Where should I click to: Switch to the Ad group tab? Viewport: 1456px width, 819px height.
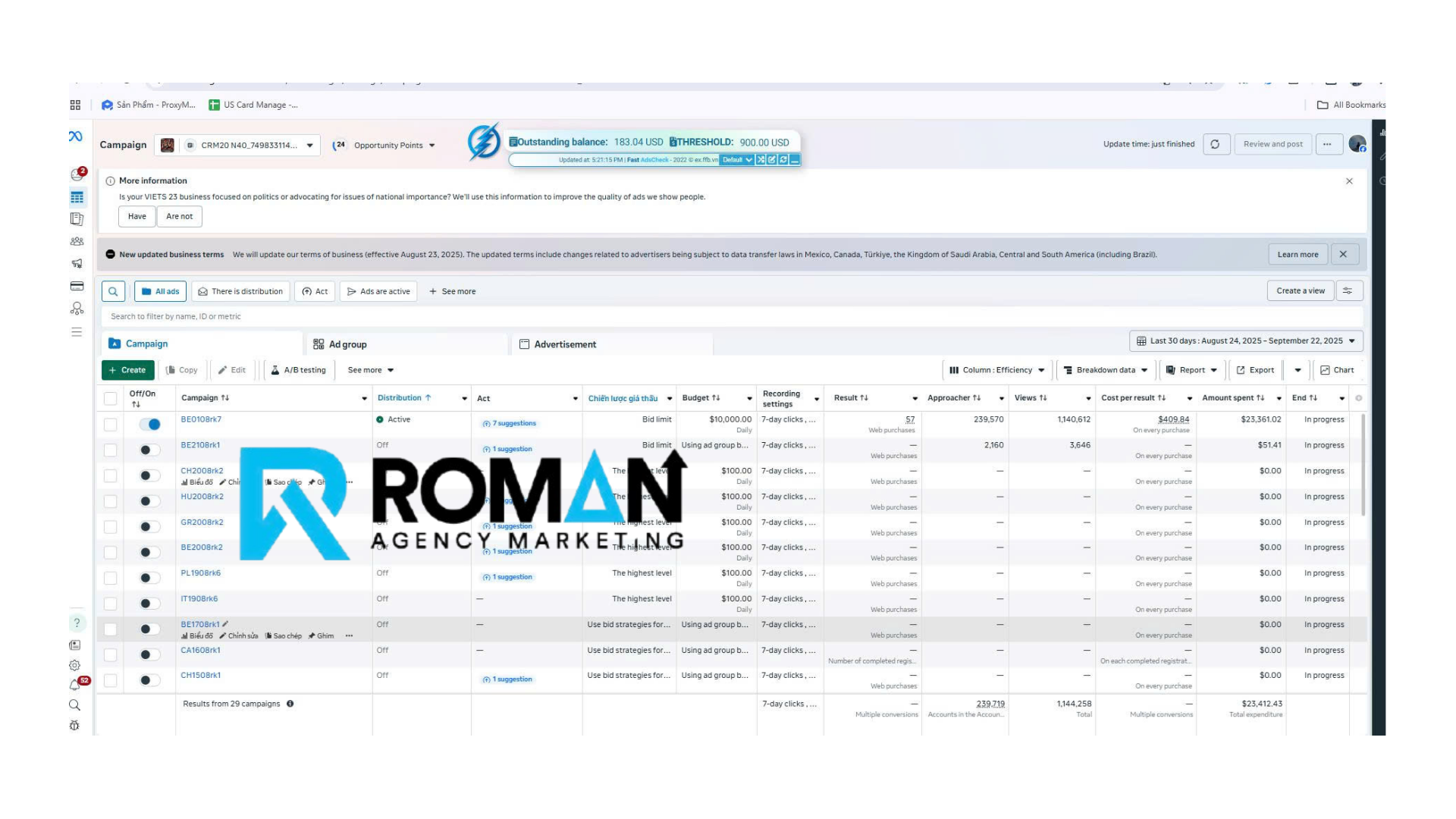pos(347,344)
